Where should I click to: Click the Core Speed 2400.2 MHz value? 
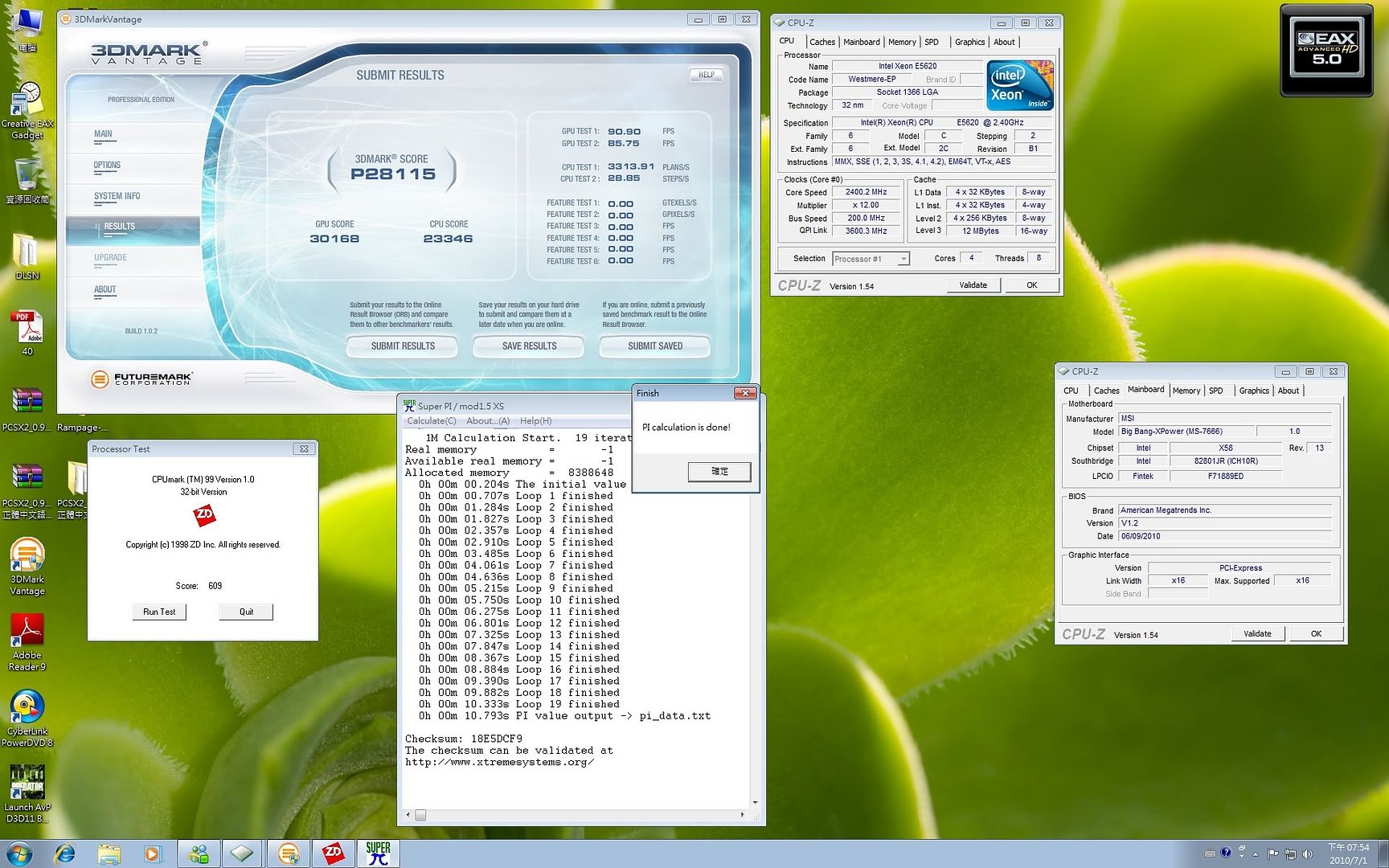click(x=866, y=192)
